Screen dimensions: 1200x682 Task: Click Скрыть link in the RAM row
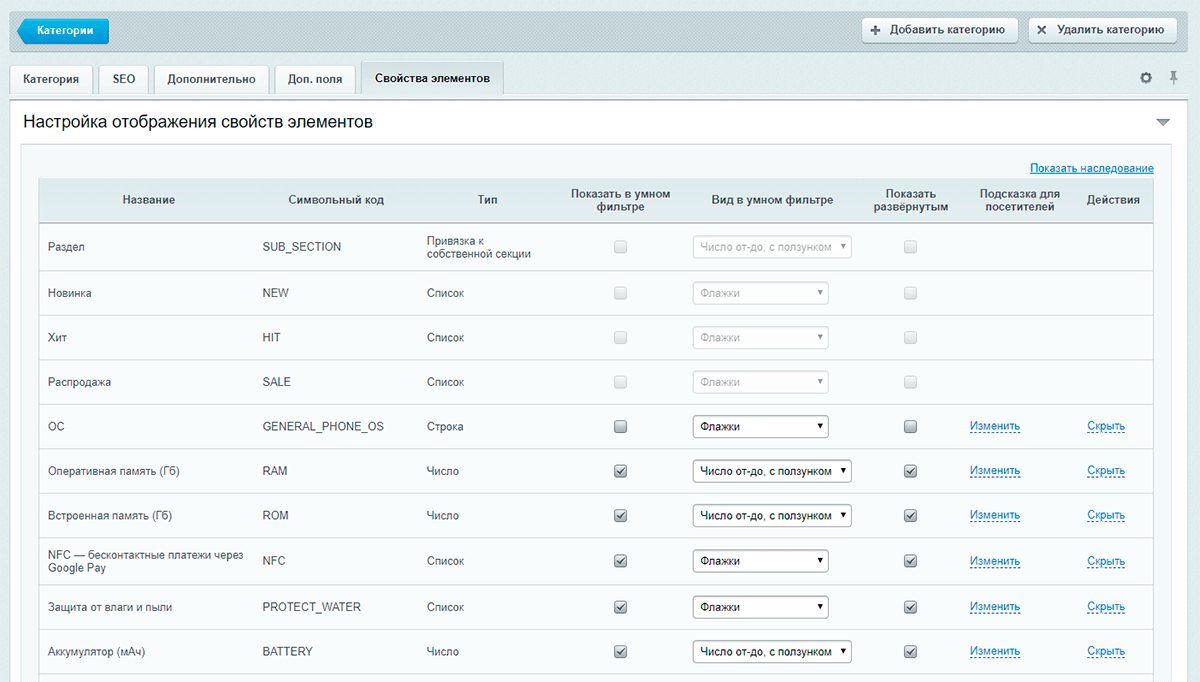click(x=1105, y=471)
